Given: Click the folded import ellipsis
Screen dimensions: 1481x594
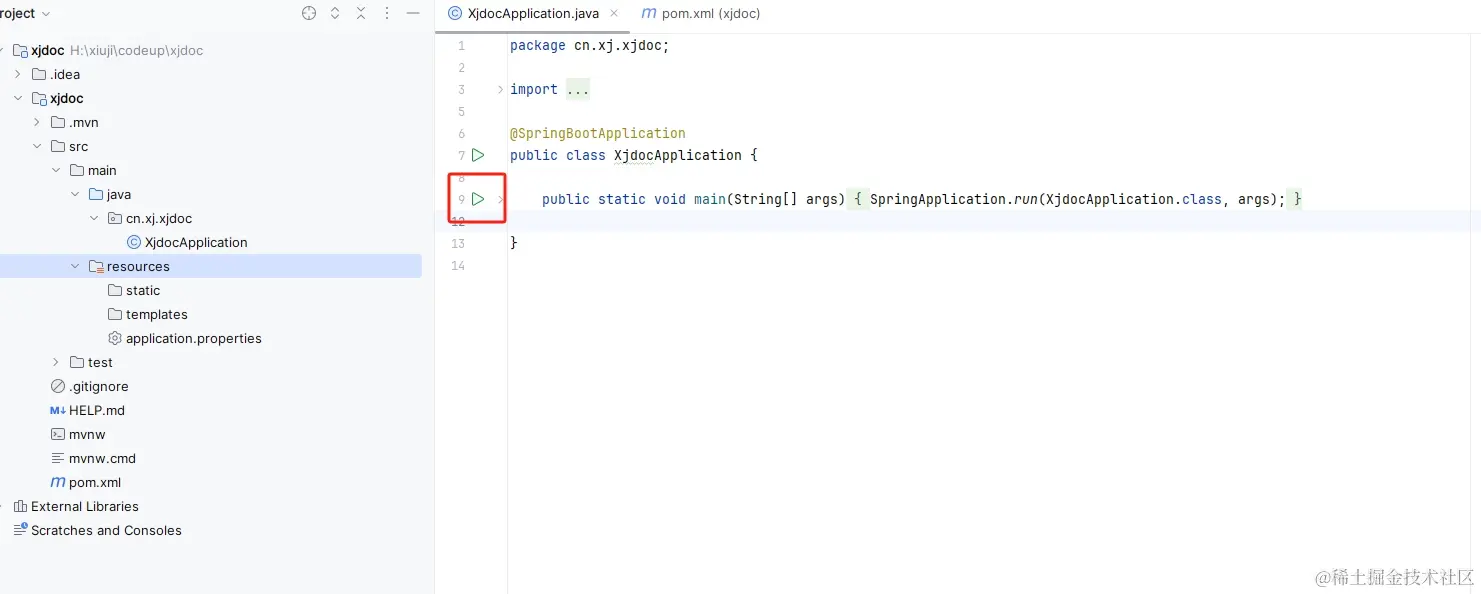Looking at the screenshot, I should pos(578,89).
